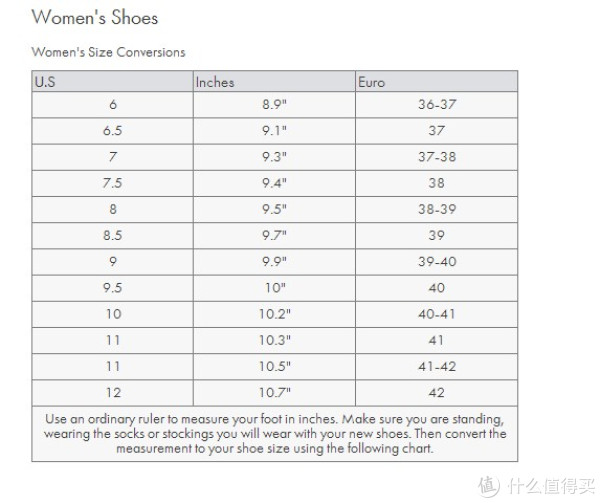Viewport: 600px width, 503px height.
Task: Click US size 12 cell
Action: (112, 393)
